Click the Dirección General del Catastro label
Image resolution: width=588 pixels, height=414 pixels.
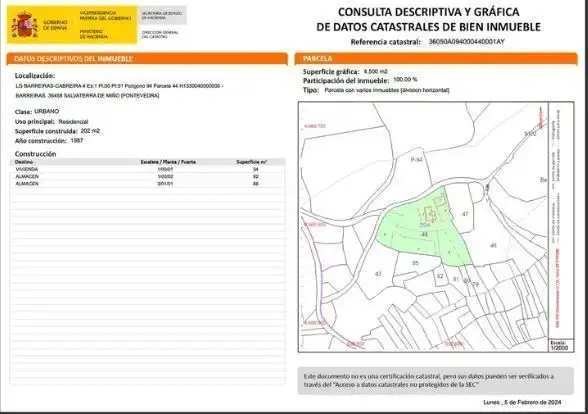pos(160,34)
